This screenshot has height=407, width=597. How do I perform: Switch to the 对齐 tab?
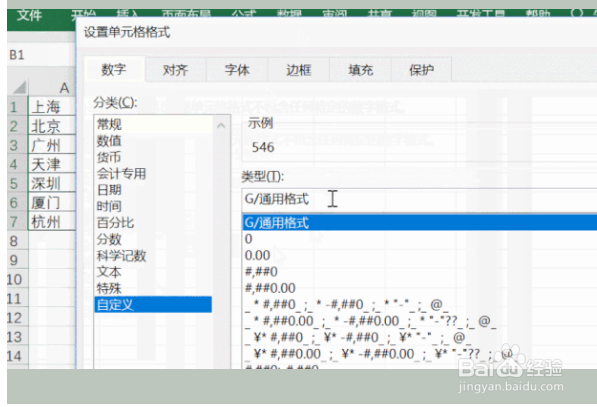click(176, 70)
